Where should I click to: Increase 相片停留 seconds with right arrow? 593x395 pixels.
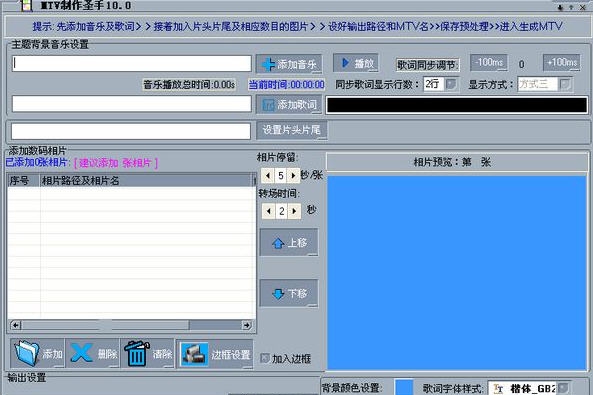293,176
